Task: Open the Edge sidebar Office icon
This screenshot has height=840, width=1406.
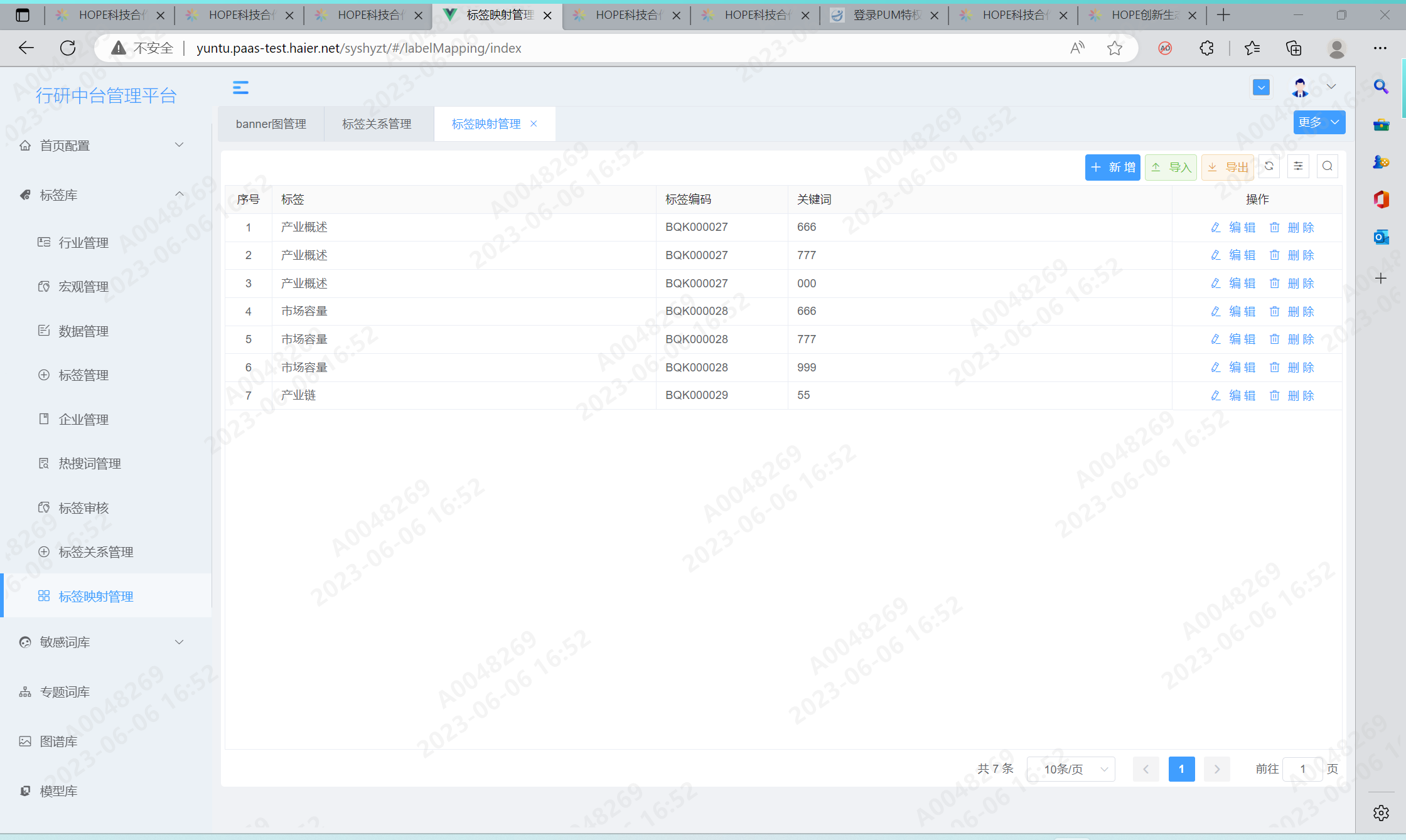Action: point(1381,199)
